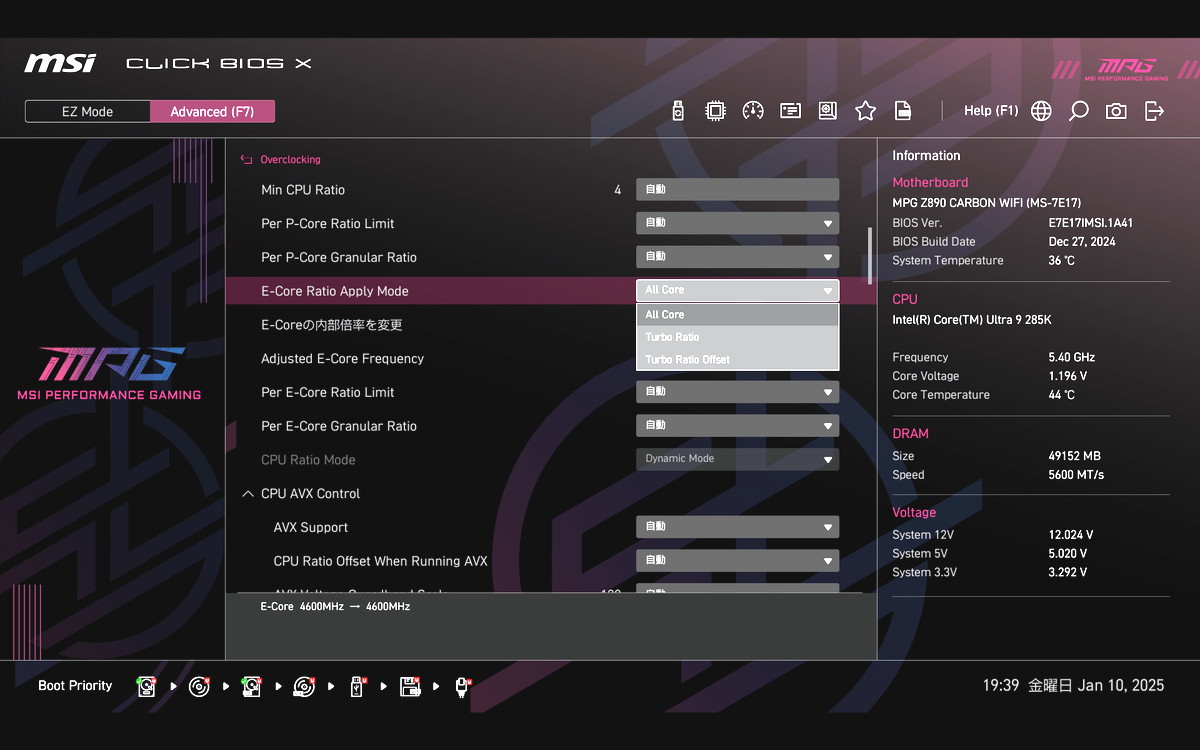Screen dimensions: 1200x750
Task: Choose Turbo Ratio option
Action: [x=738, y=337]
